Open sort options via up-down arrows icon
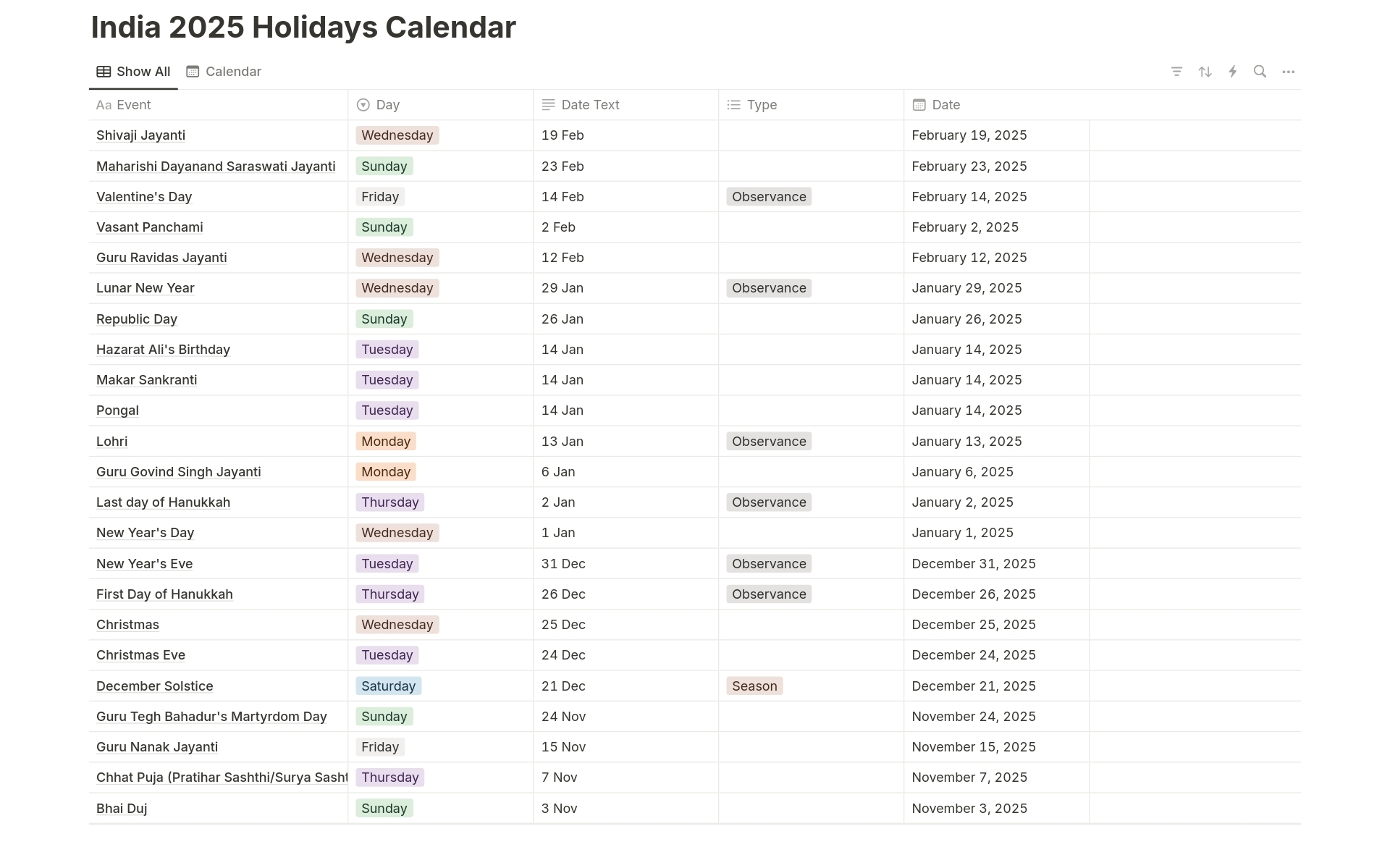This screenshot has height=868, width=1390. pos(1205,71)
